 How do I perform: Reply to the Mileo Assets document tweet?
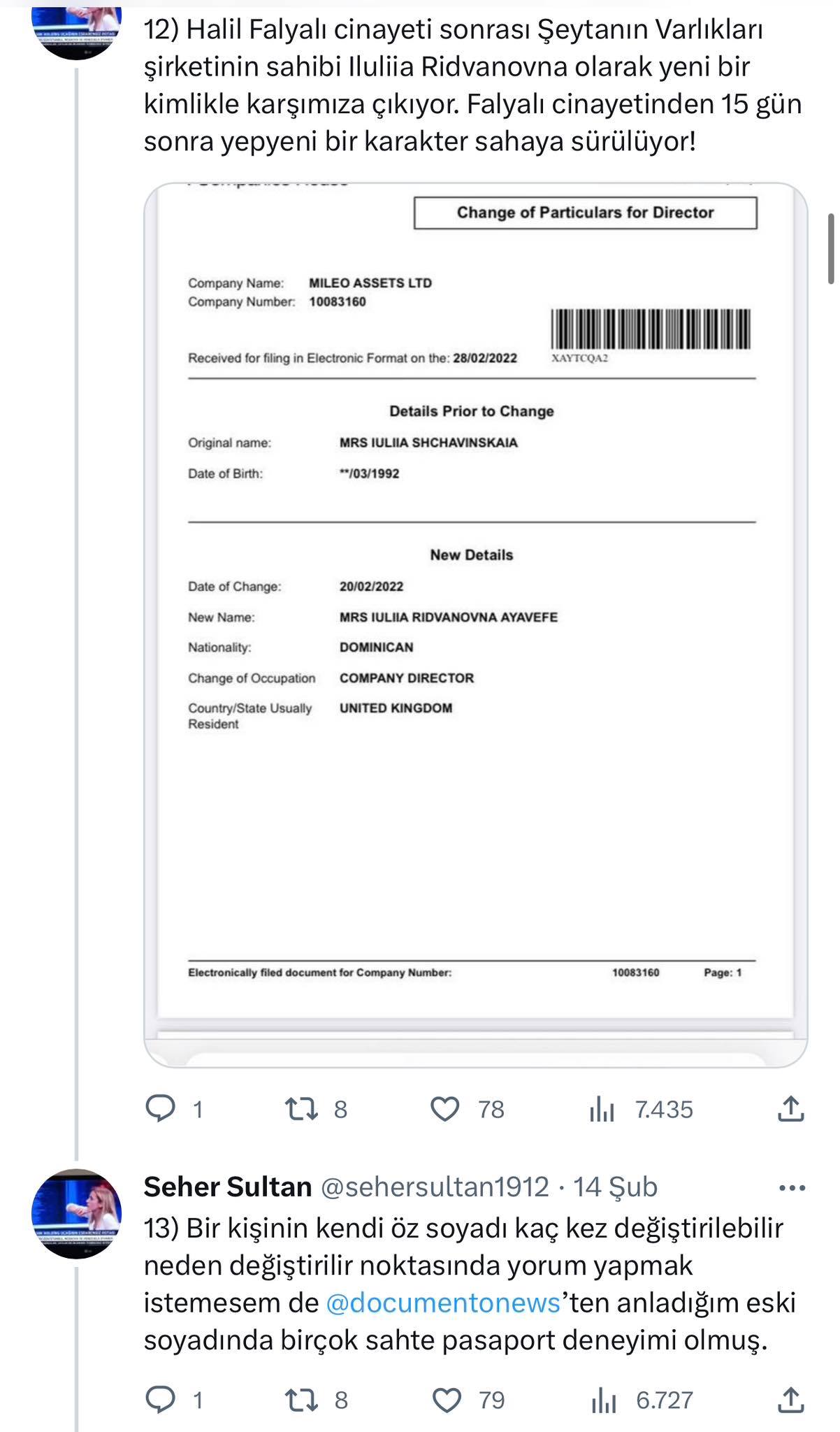point(161,1108)
